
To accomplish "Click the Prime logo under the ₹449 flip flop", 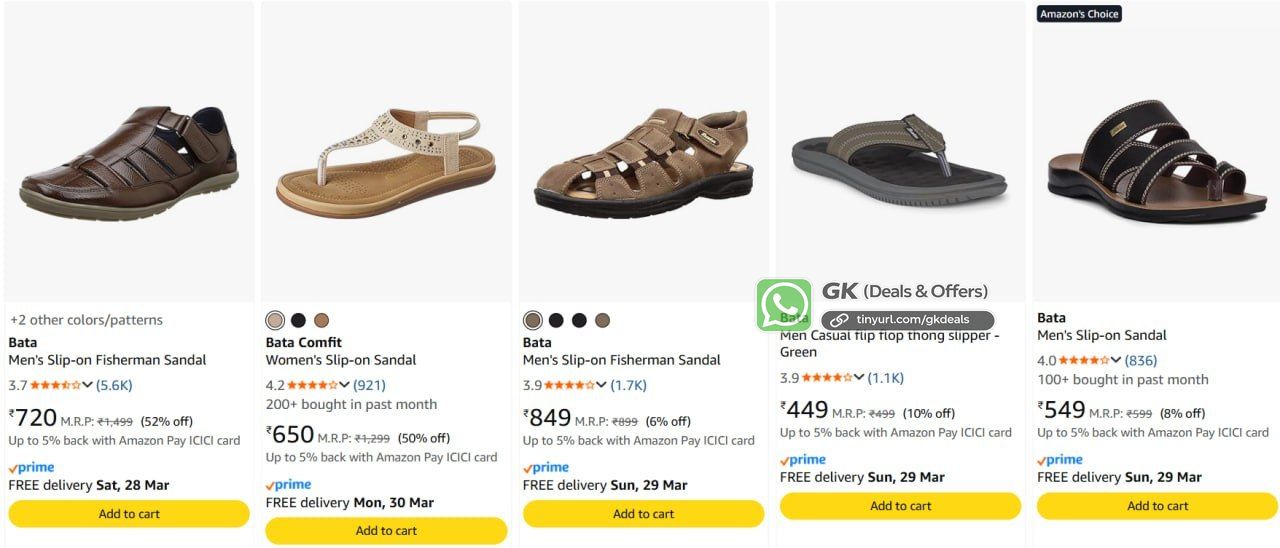I will point(803,459).
